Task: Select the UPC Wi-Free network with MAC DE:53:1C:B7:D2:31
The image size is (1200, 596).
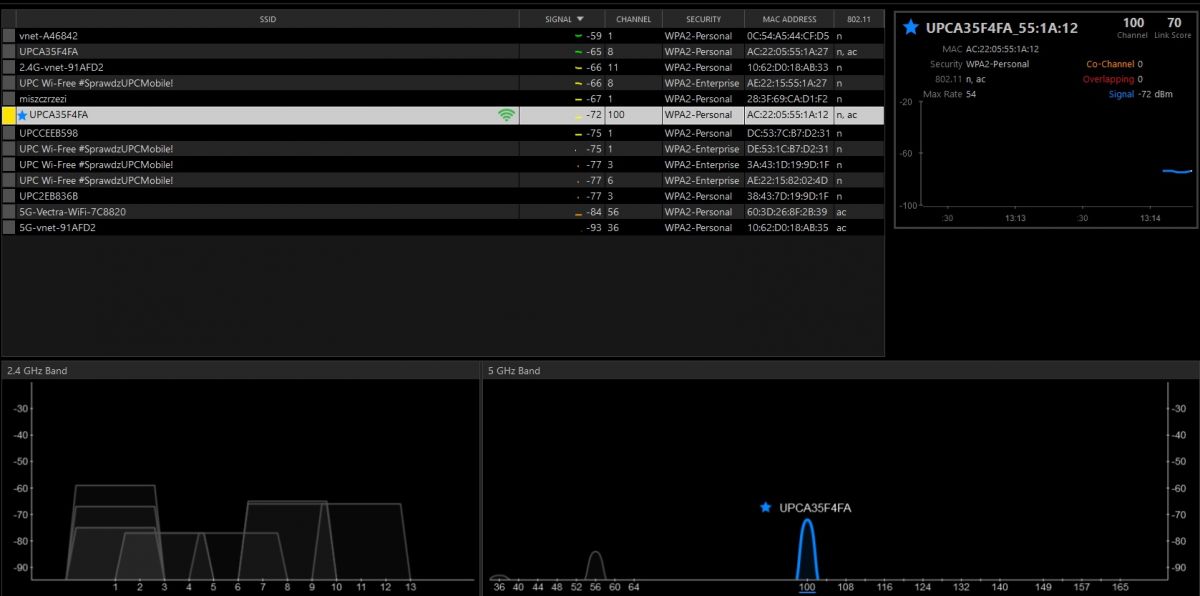Action: 96,149
